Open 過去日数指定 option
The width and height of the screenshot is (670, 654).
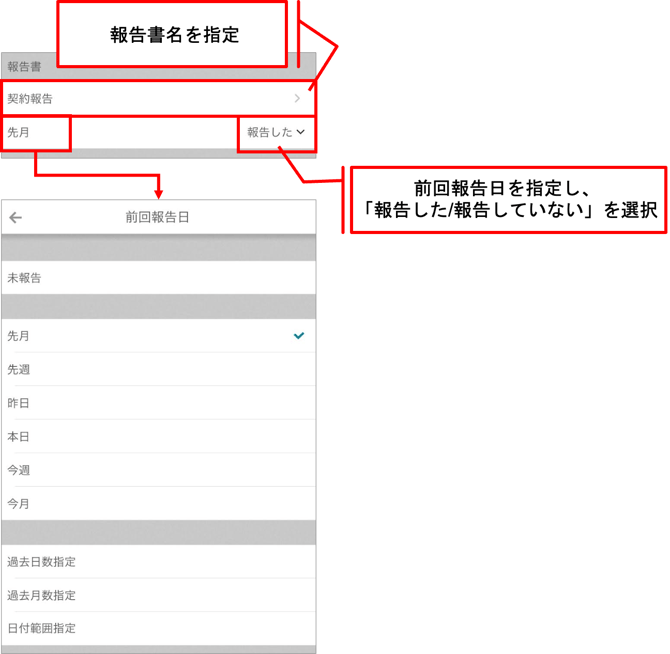tap(41, 562)
